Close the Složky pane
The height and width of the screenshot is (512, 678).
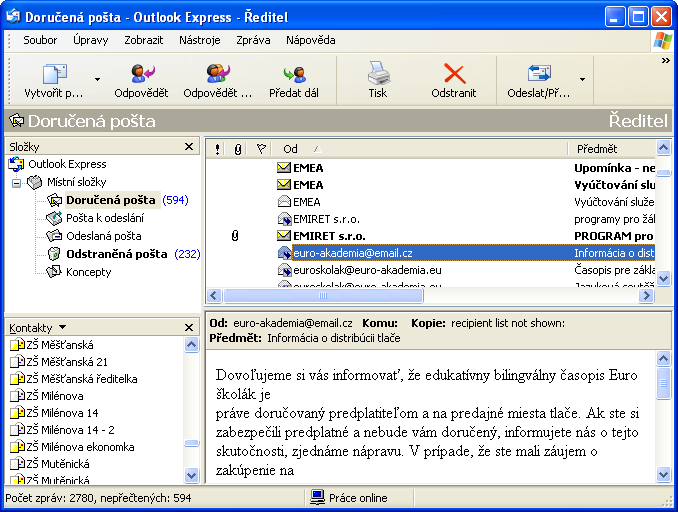point(189,147)
